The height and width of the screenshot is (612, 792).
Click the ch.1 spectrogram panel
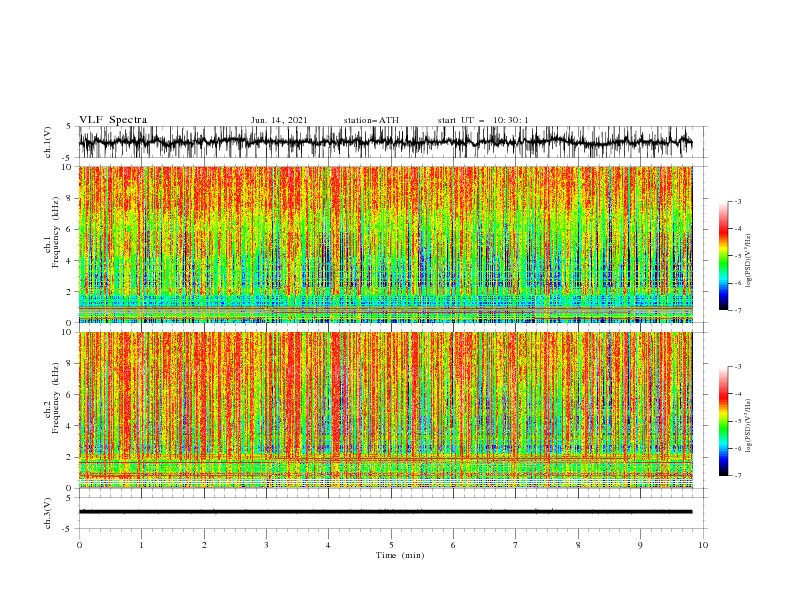[386, 244]
